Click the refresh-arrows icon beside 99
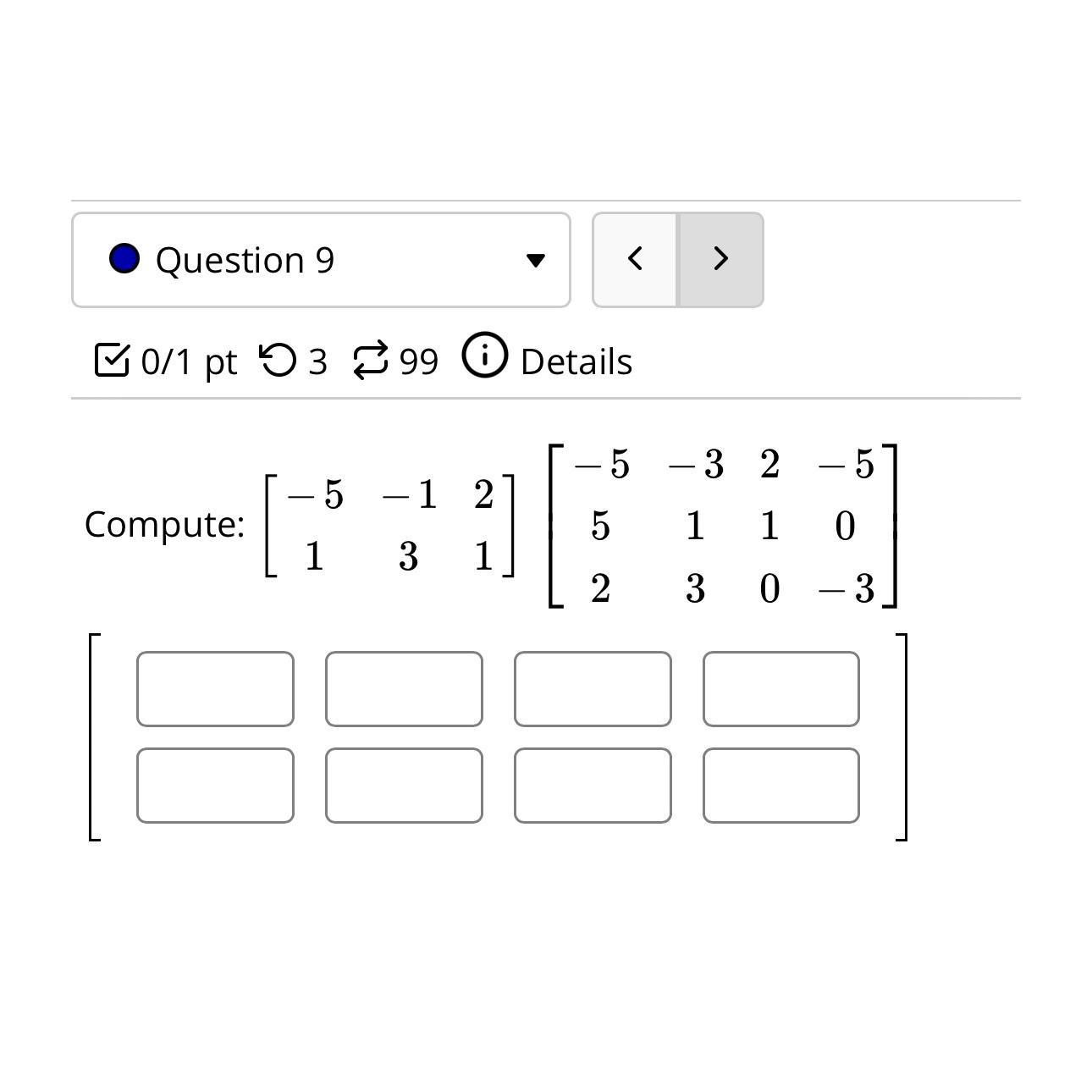This screenshot has width=1092, height=1092. [x=370, y=359]
